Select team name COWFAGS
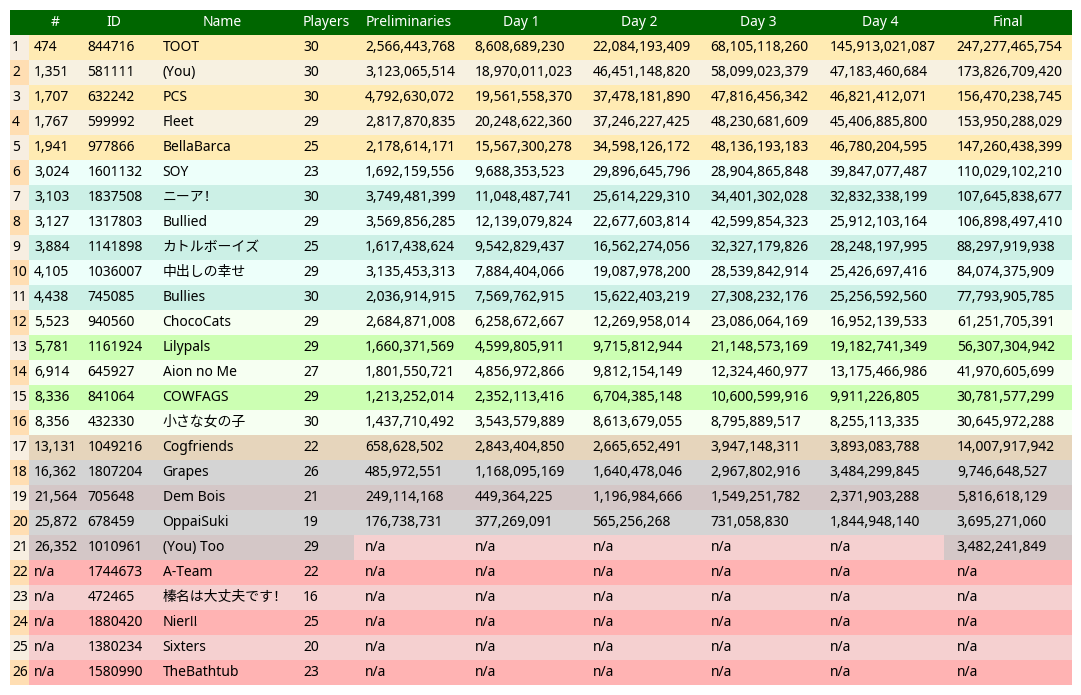 [x=196, y=396]
